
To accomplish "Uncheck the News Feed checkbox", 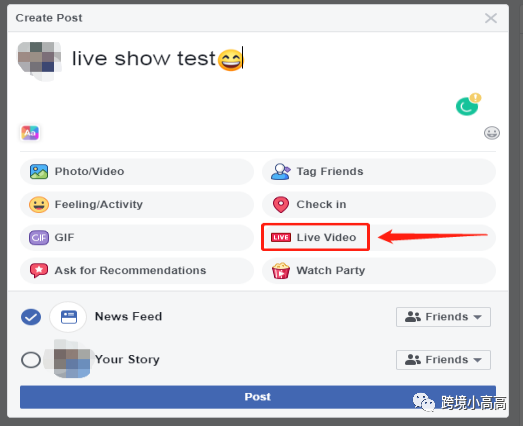I will pyautogui.click(x=31, y=317).
